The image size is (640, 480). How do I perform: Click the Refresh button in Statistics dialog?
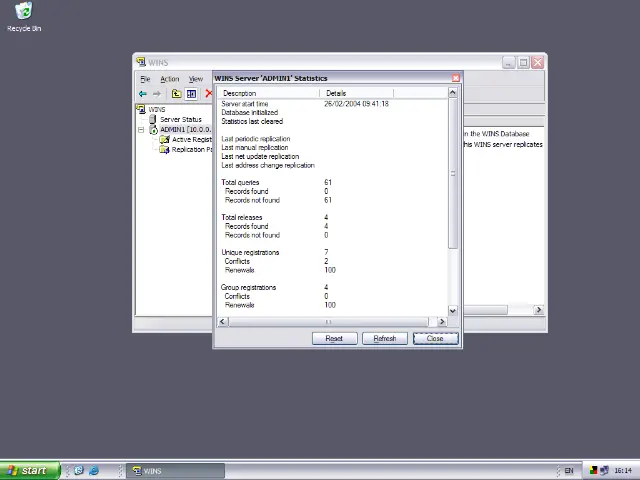[x=384, y=338]
